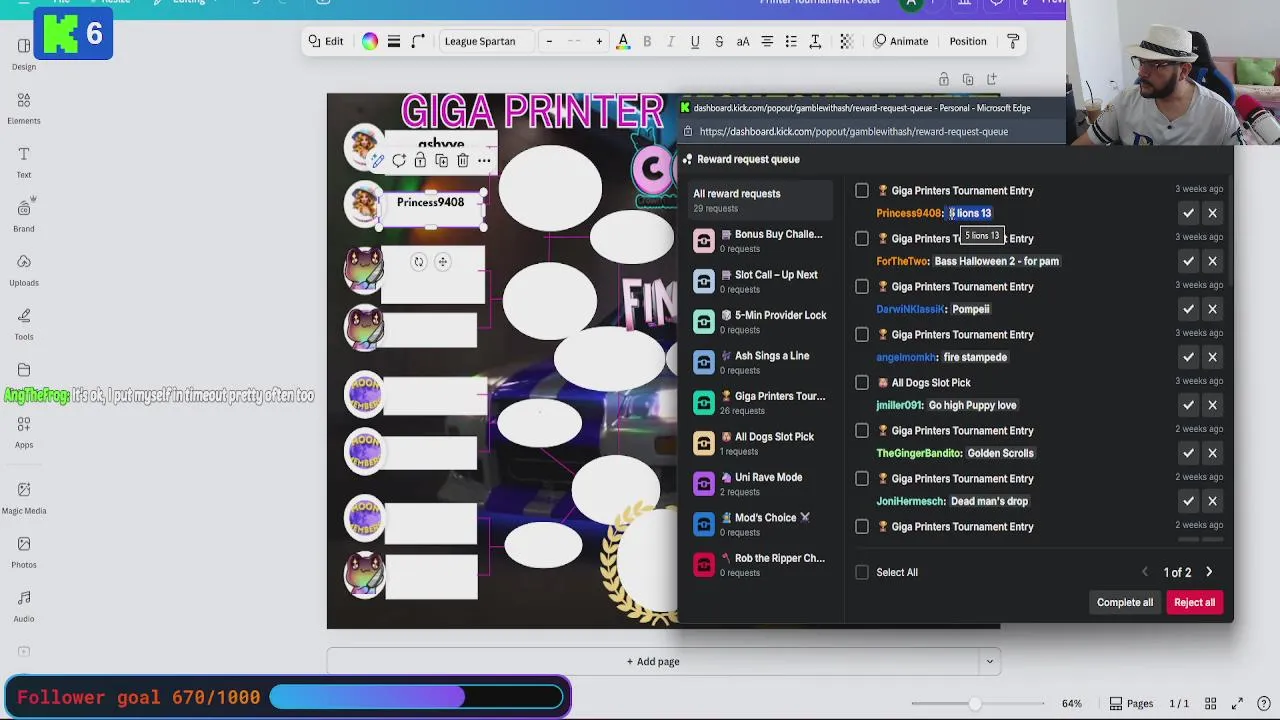Open the Position panel
Viewport: 1280px width, 720px height.
click(x=968, y=41)
